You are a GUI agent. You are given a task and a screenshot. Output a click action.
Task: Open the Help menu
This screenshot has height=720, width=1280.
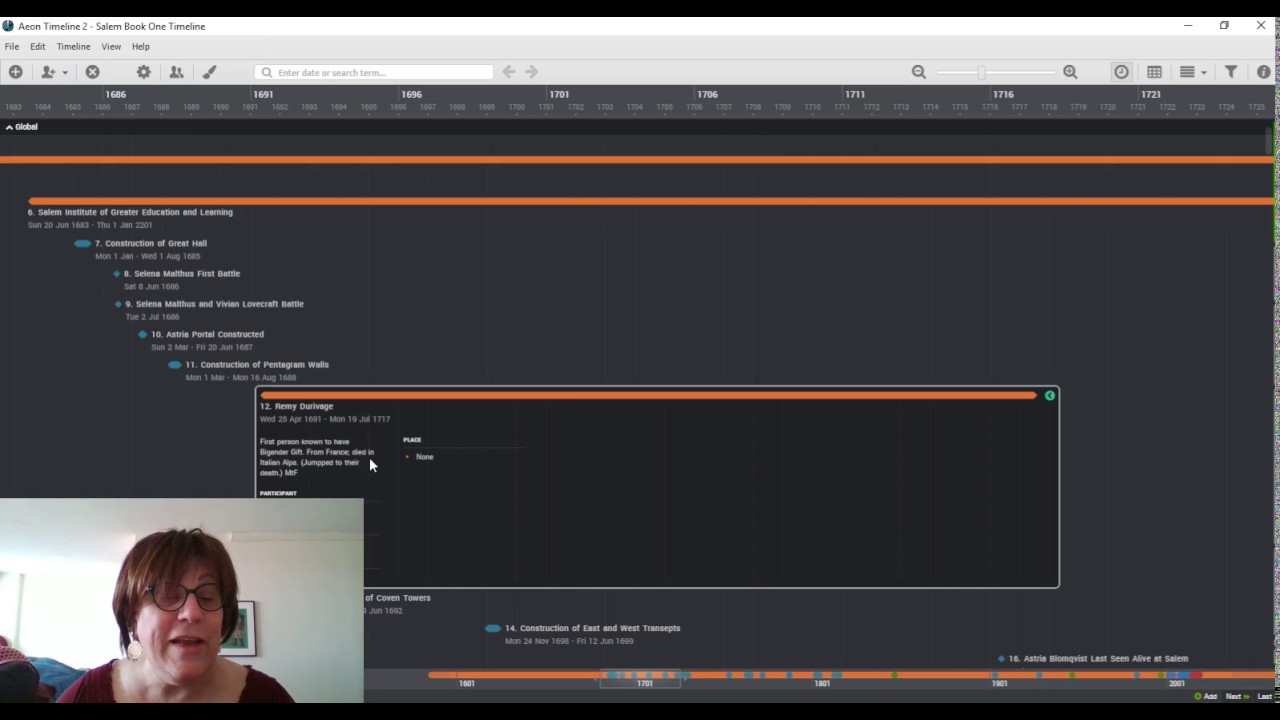[141, 47]
